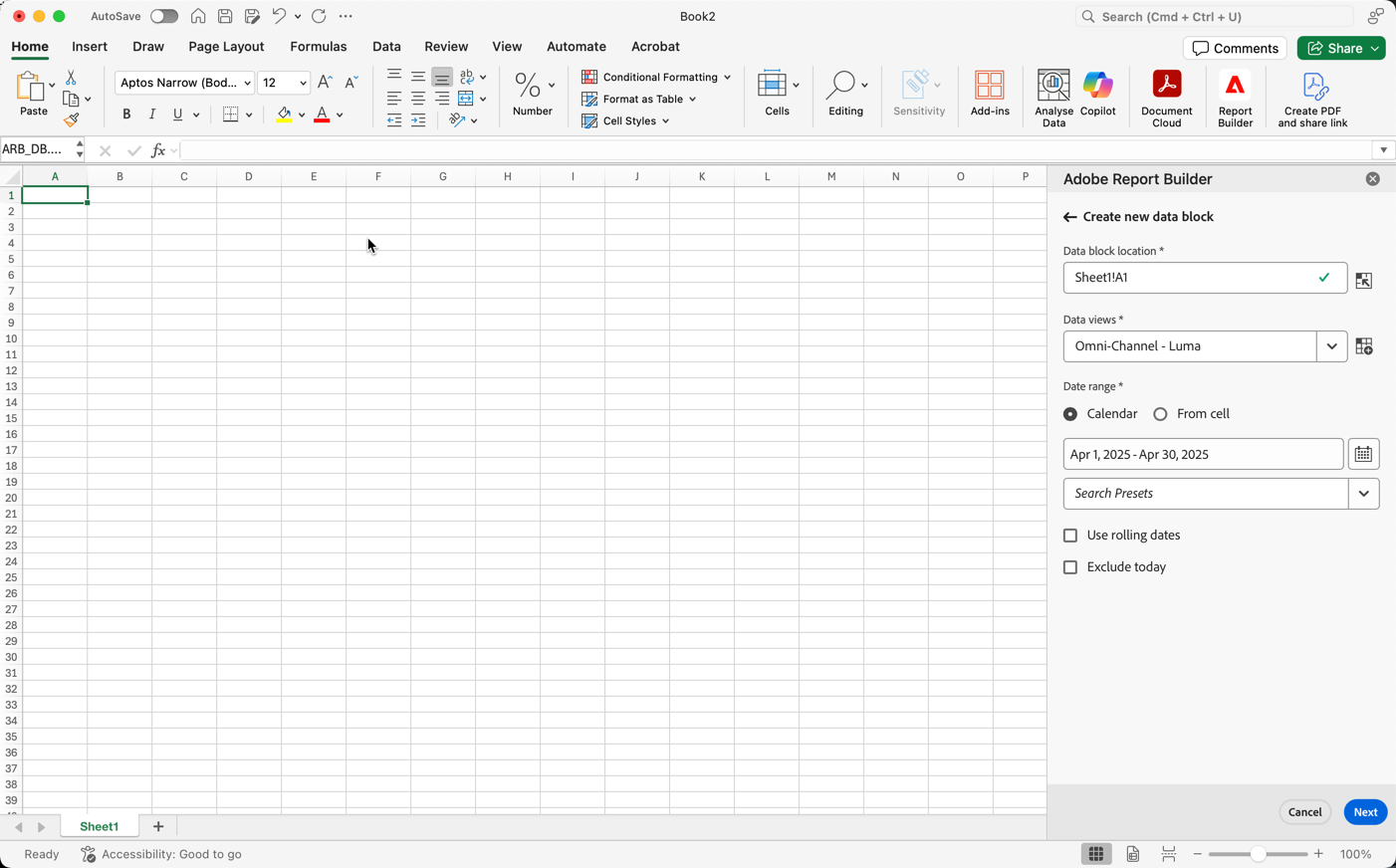This screenshot has width=1396, height=868.
Task: Increase font size button
Action: click(325, 83)
